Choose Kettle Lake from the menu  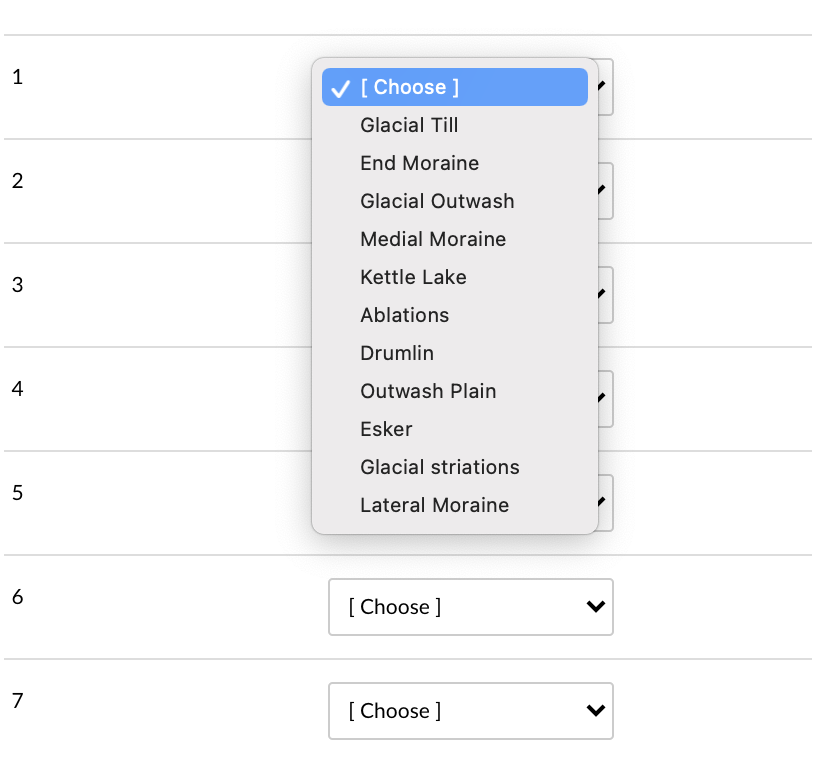point(413,277)
